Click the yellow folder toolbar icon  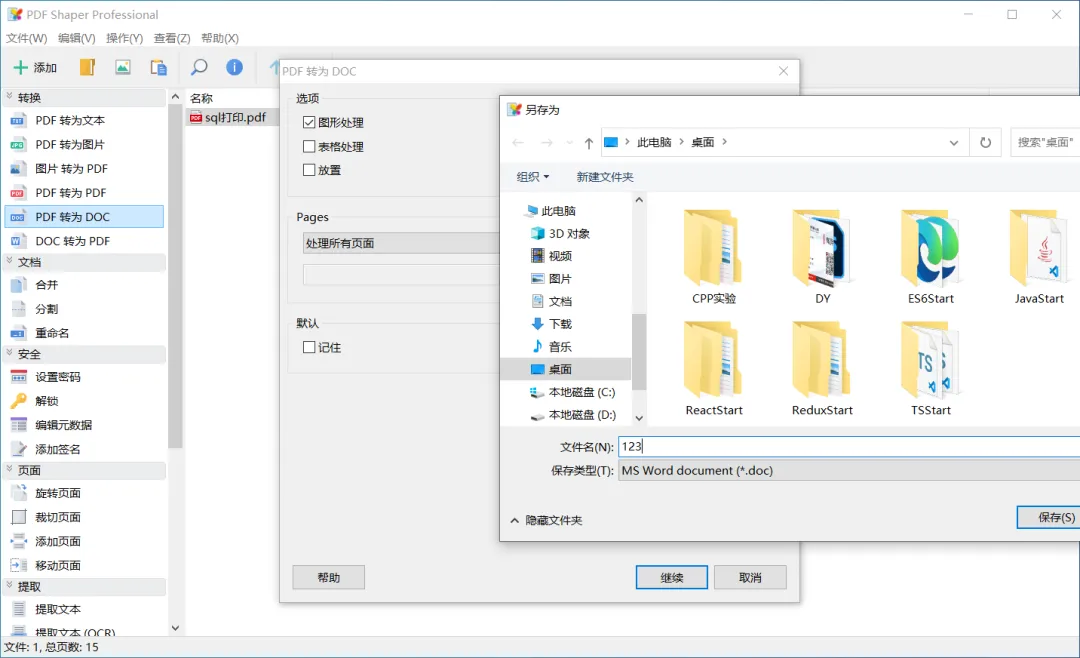pos(87,67)
